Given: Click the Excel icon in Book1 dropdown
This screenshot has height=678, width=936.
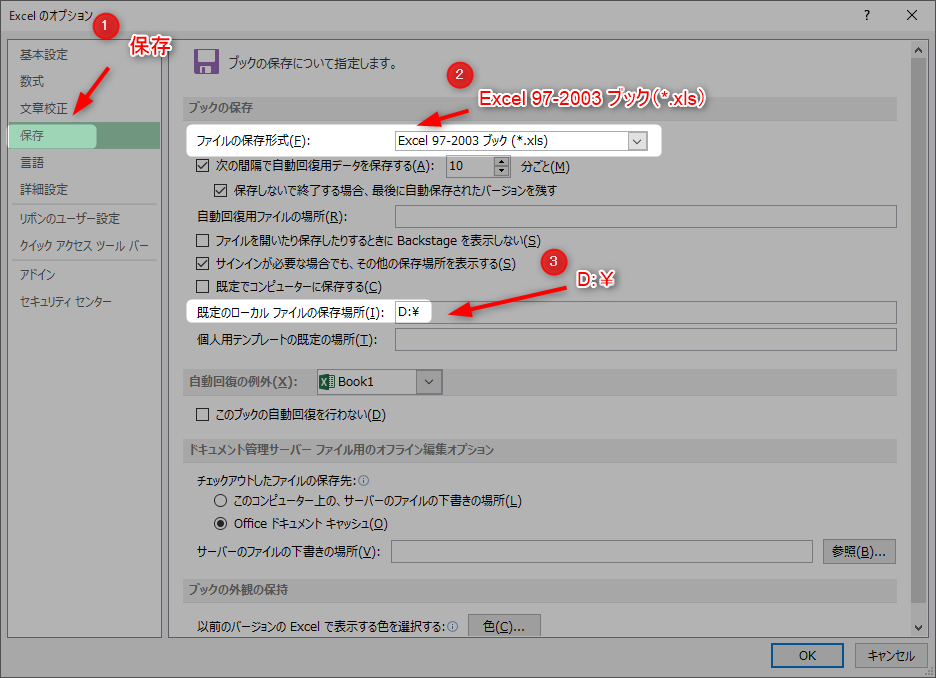Looking at the screenshot, I should point(327,382).
